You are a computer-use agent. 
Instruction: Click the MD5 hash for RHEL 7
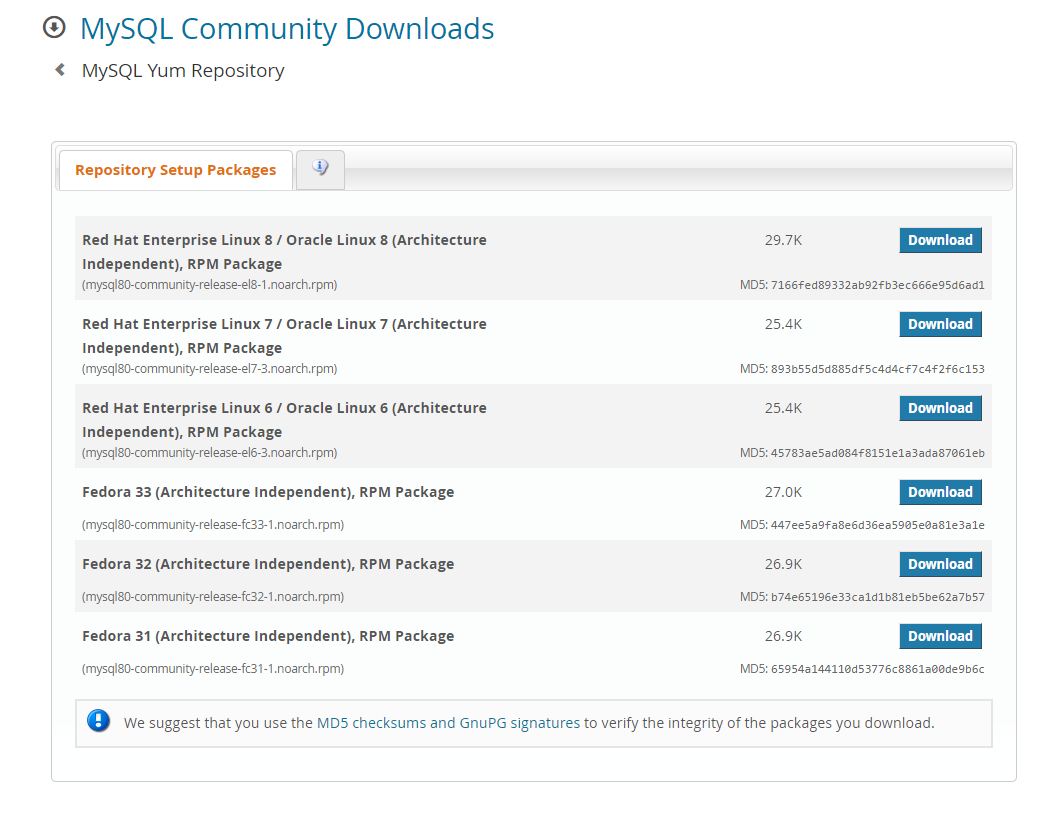pyautogui.click(x=877, y=369)
